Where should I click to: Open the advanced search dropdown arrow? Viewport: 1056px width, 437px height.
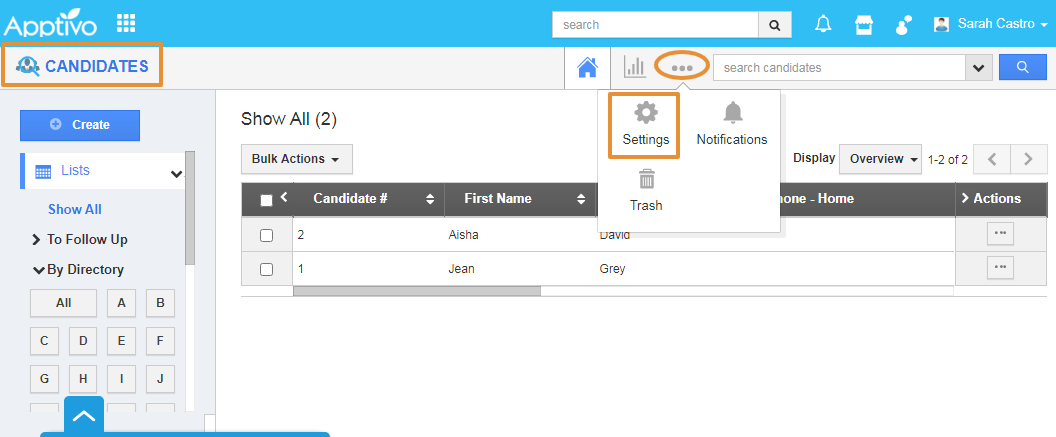[x=979, y=67]
